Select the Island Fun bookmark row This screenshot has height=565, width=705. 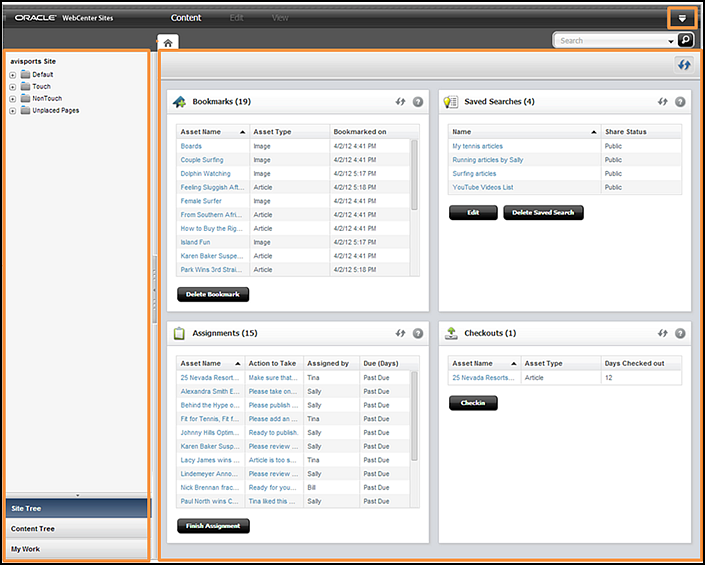pyautogui.click(x=294, y=242)
